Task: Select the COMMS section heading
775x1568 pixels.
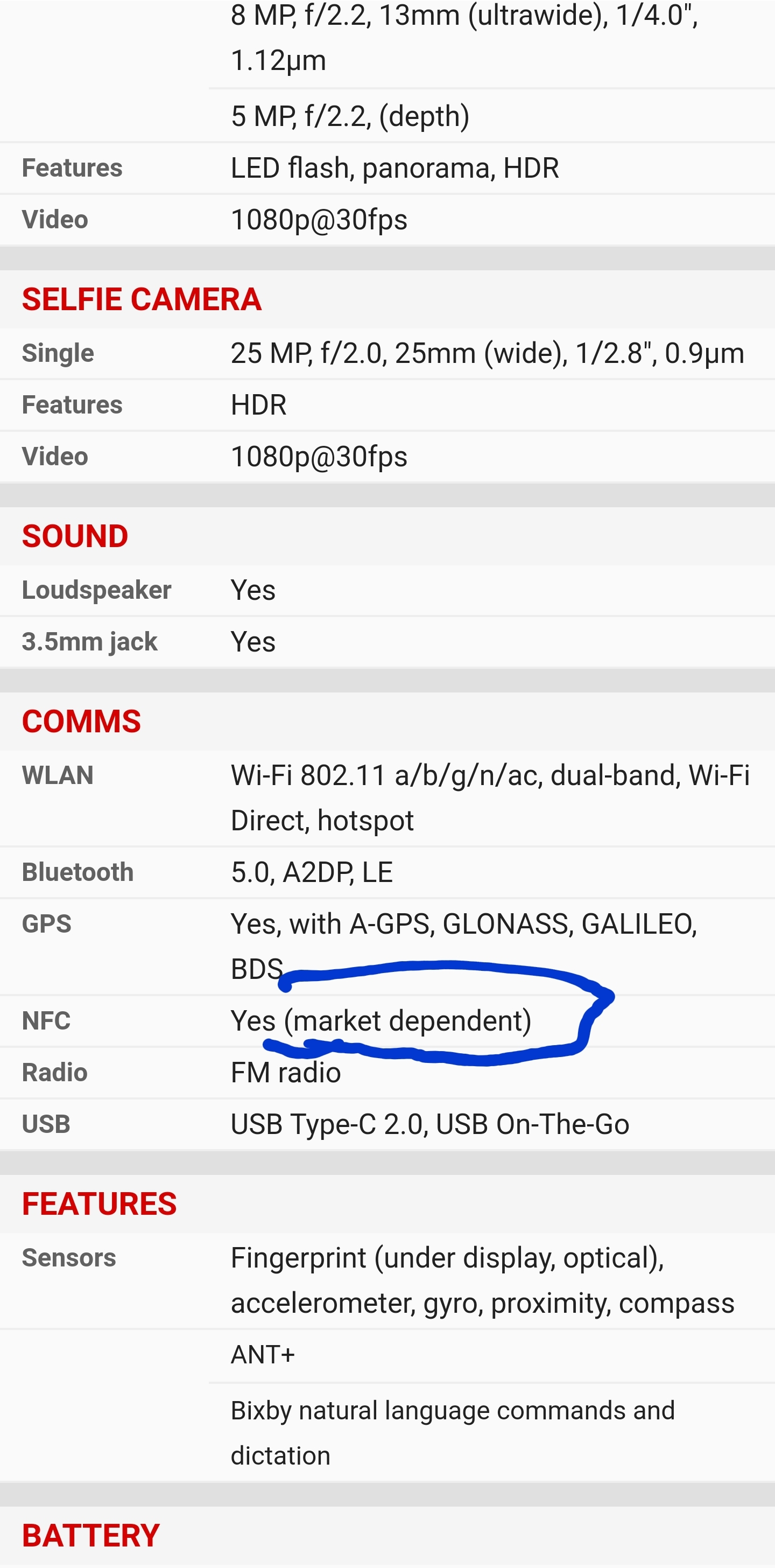Action: (81, 722)
